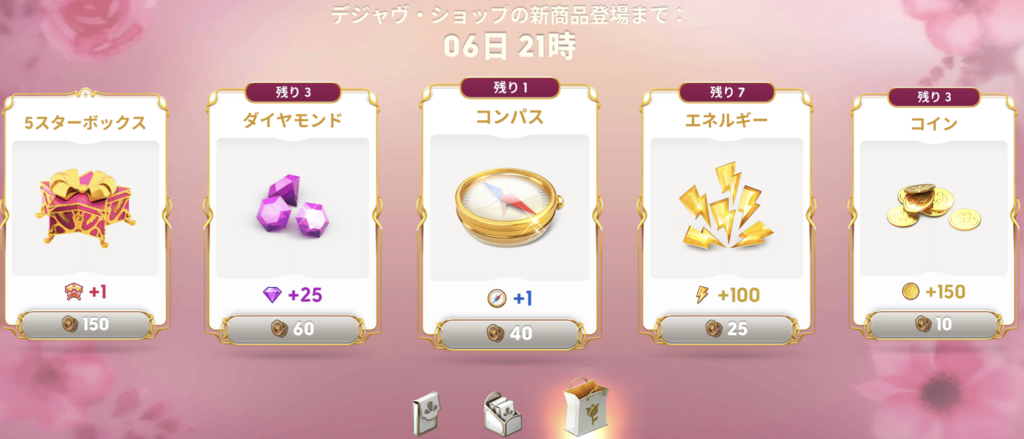The height and width of the screenshot is (439, 1024).
Task: Buy 5スターボックス for 150 tokens
Action: tap(86, 325)
